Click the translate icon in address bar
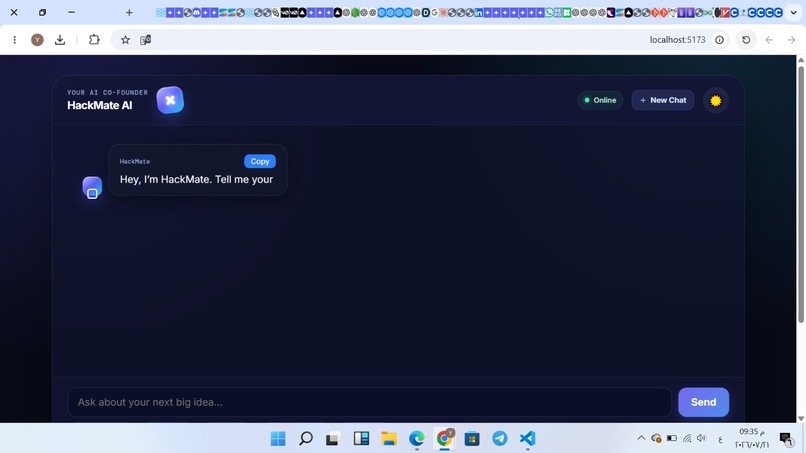This screenshot has width=806, height=453. (145, 40)
